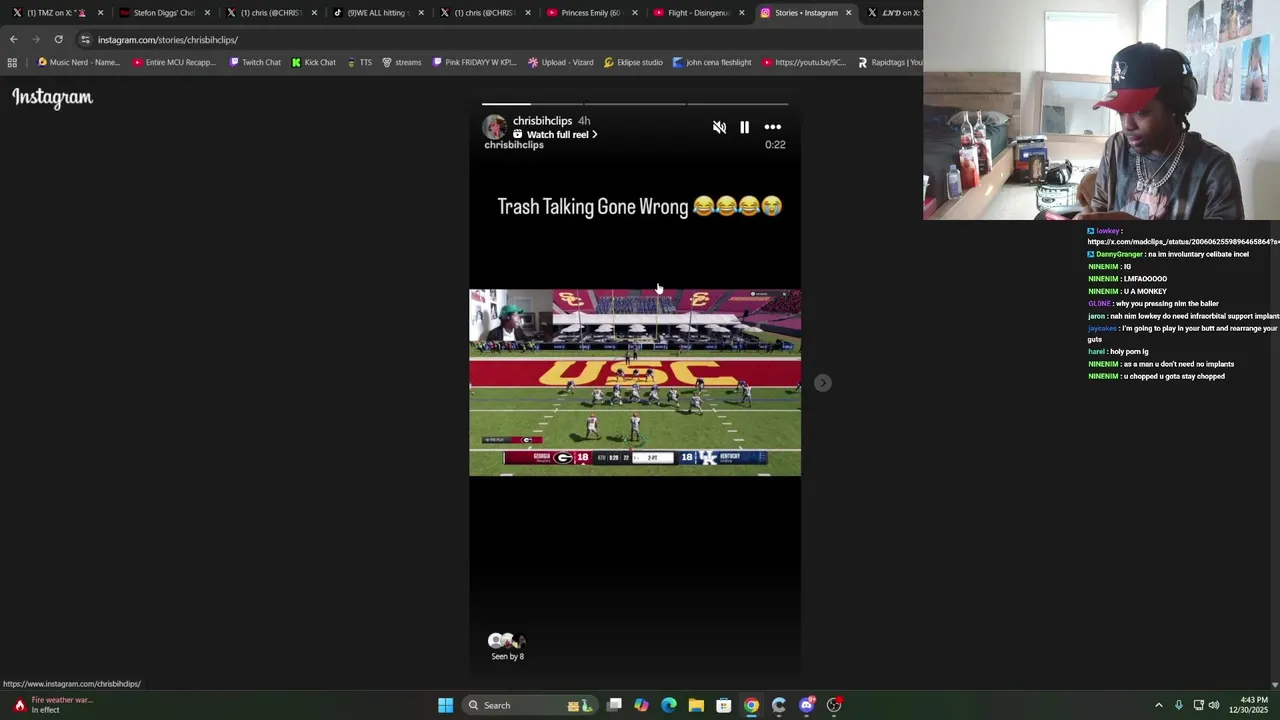Click the football game video in story

pyautogui.click(x=635, y=383)
